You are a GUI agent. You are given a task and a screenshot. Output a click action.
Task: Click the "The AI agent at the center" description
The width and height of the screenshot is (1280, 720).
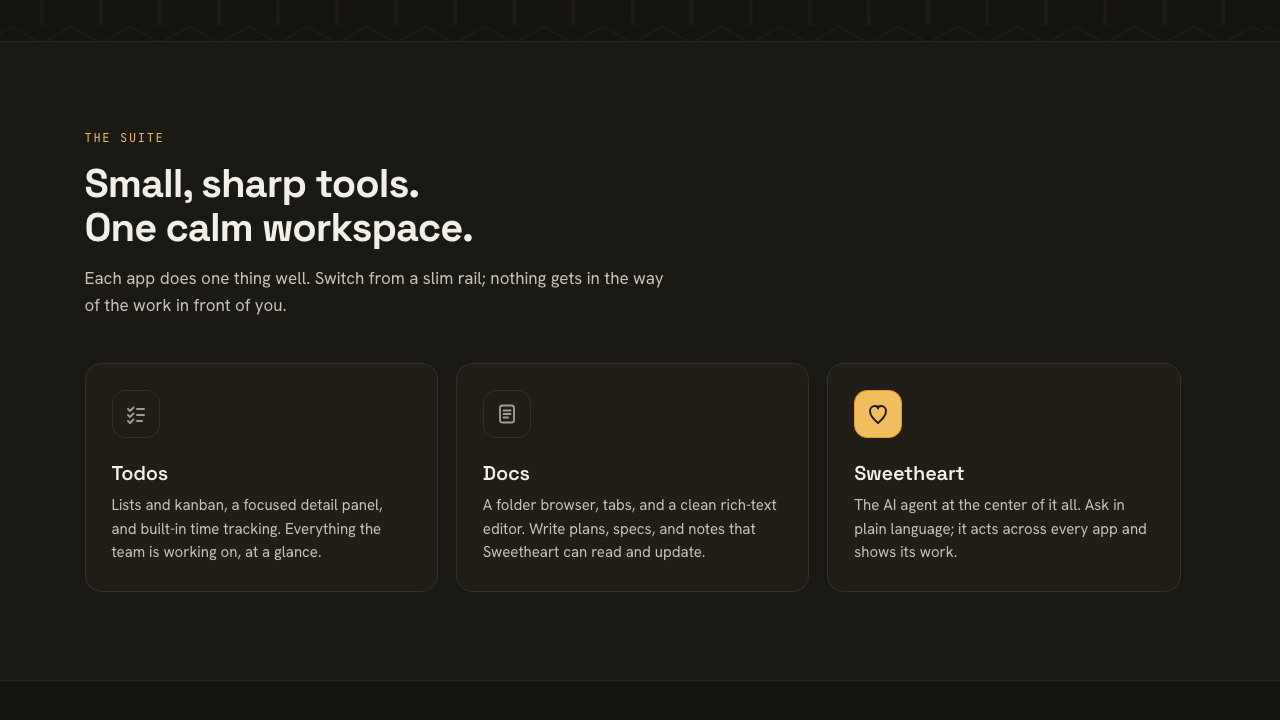click(x=1000, y=528)
